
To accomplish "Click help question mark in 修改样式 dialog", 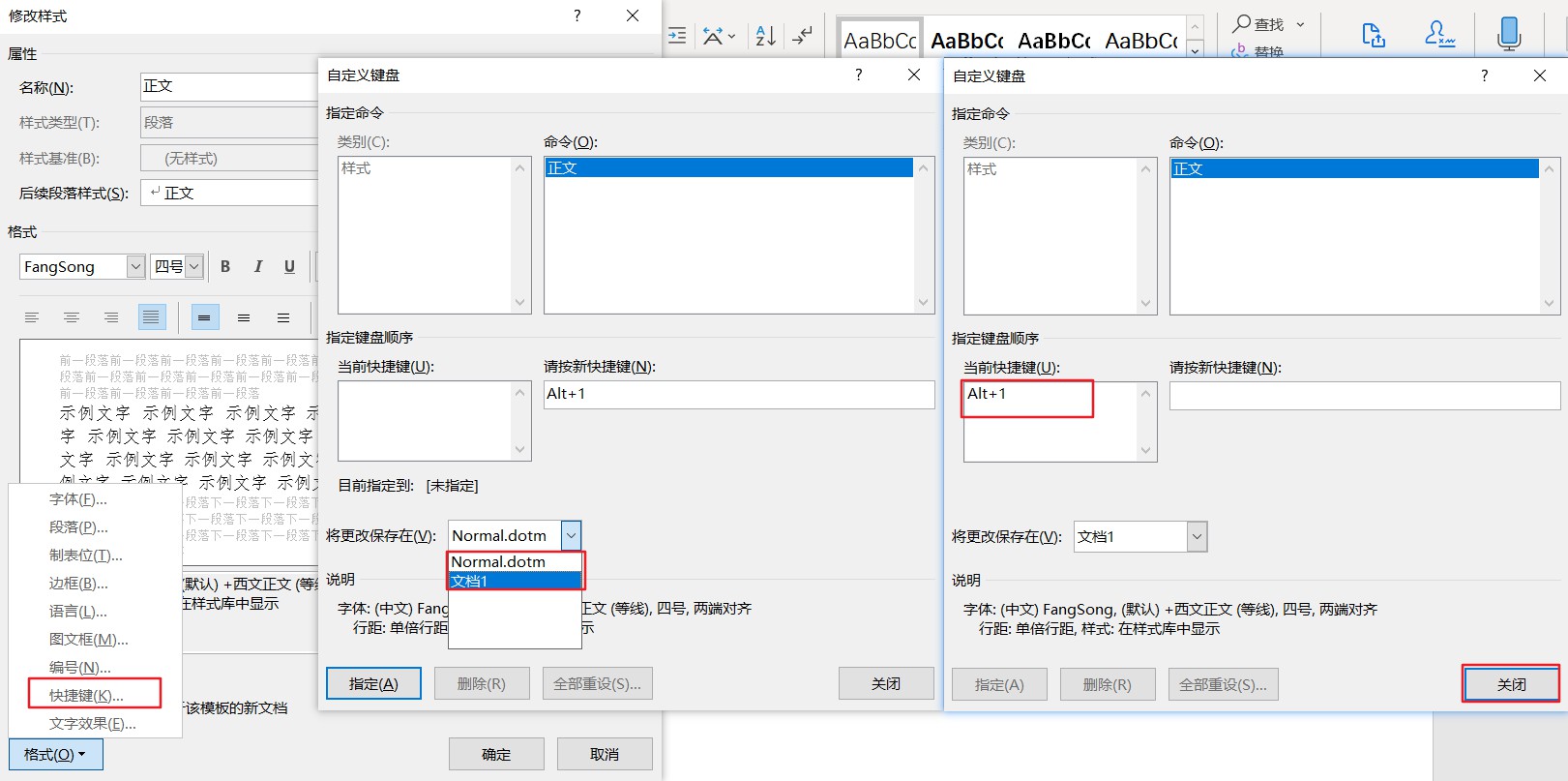I will [577, 15].
